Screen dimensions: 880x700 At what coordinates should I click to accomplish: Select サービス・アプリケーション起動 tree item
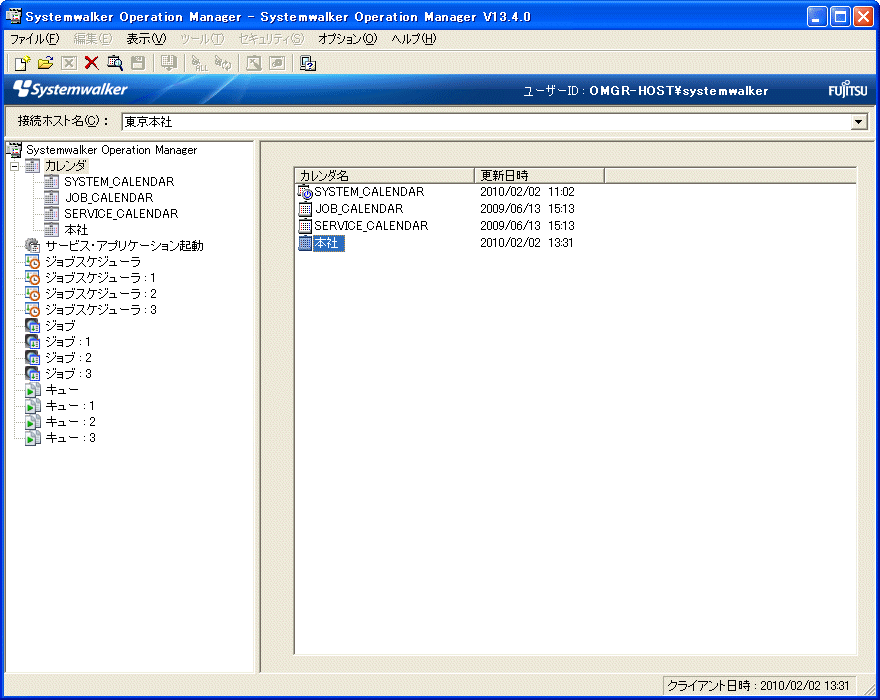124,246
